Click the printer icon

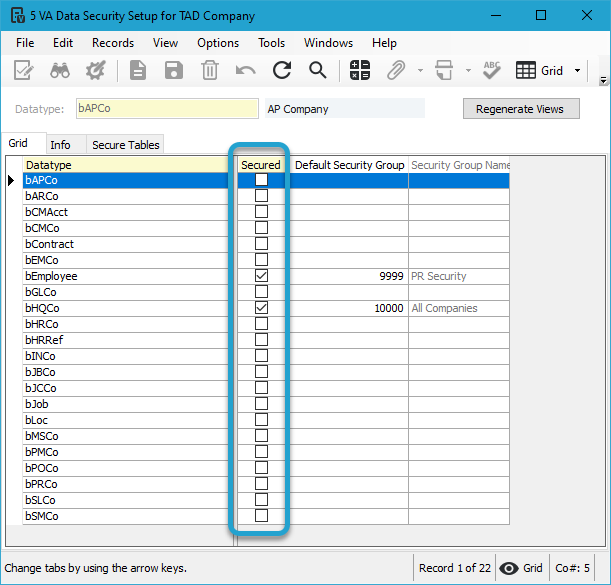pyautogui.click(x=444, y=71)
